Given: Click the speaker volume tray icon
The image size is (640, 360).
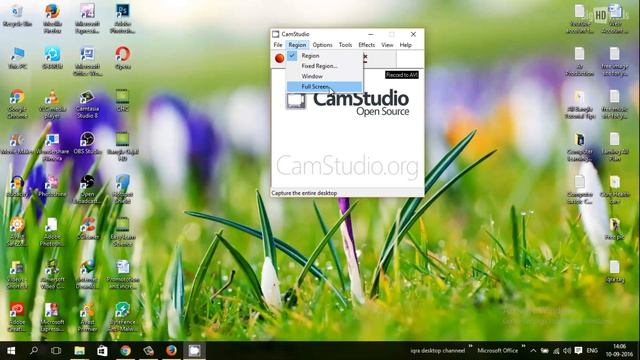Looking at the screenshot, I should [x=567, y=351].
